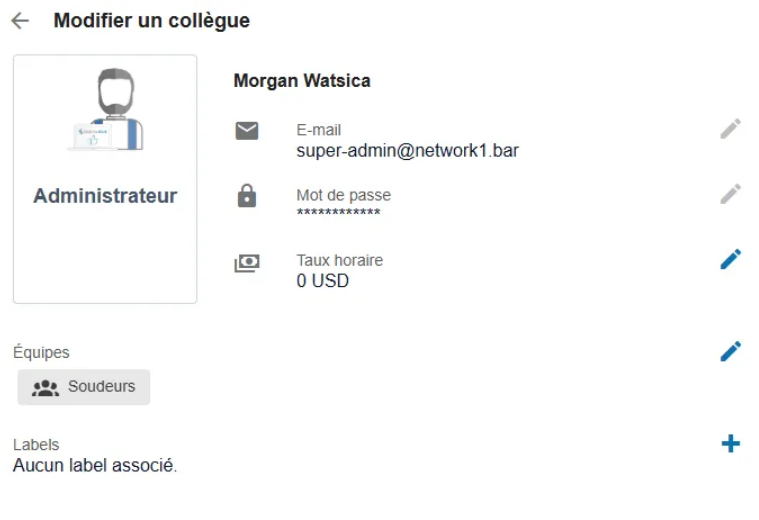This screenshot has height=520, width=759.
Task: Select the Soudeurs team chip
Action: [84, 387]
